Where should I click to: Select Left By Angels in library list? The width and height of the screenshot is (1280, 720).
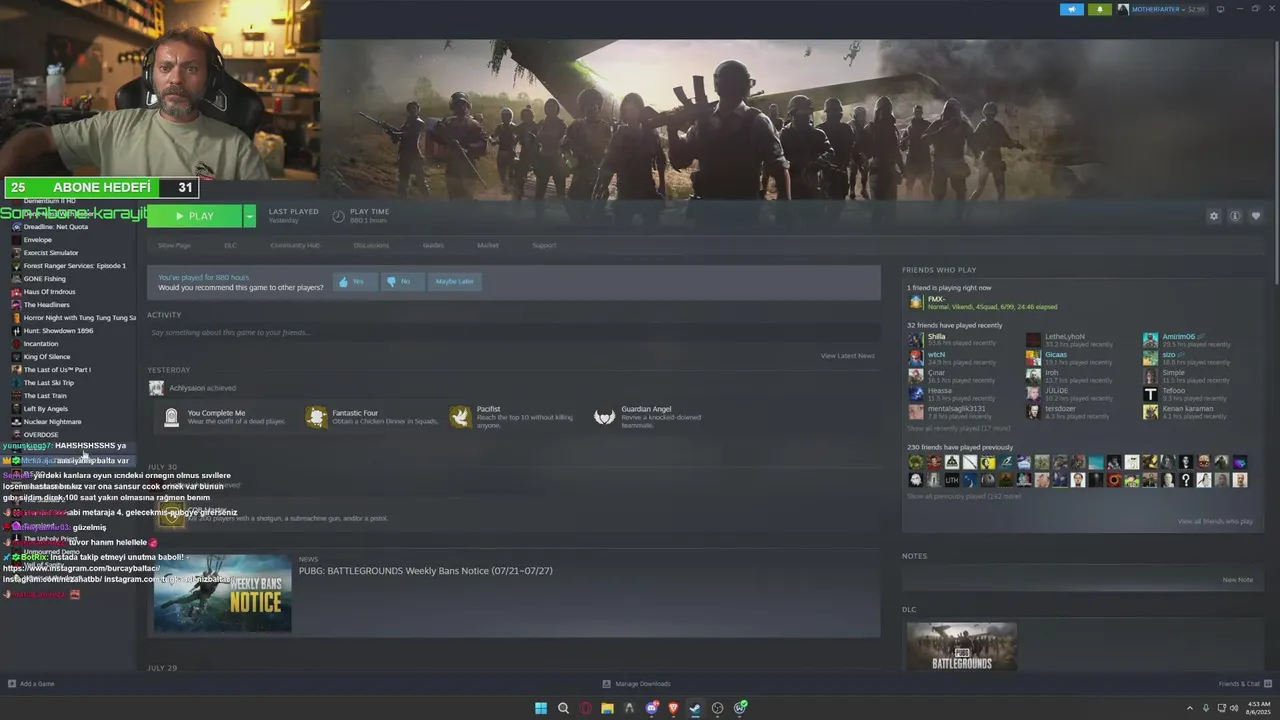[46, 409]
